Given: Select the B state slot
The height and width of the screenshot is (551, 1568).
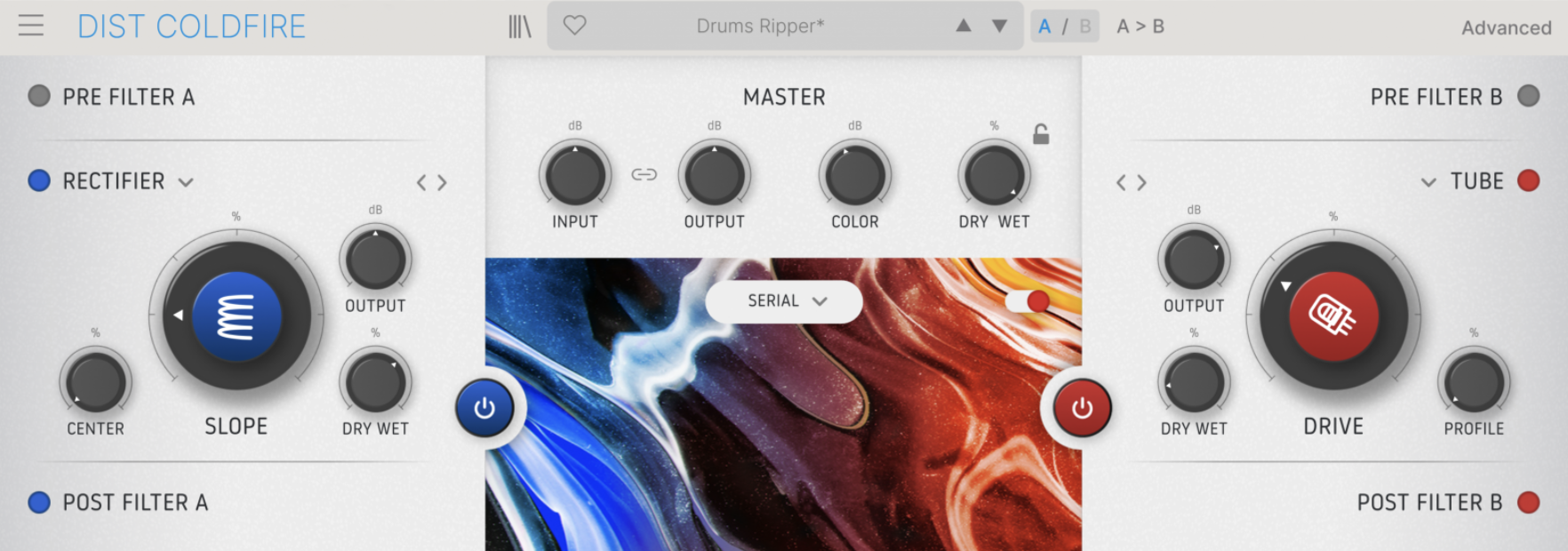Looking at the screenshot, I should [1085, 27].
